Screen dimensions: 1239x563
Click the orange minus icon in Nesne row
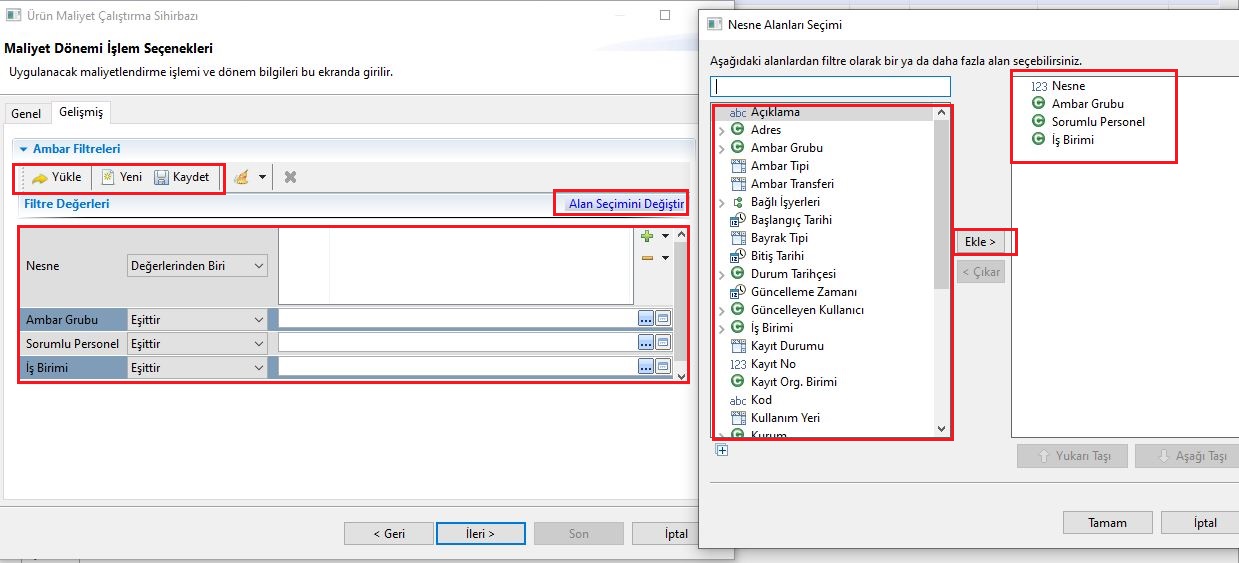(x=647, y=258)
